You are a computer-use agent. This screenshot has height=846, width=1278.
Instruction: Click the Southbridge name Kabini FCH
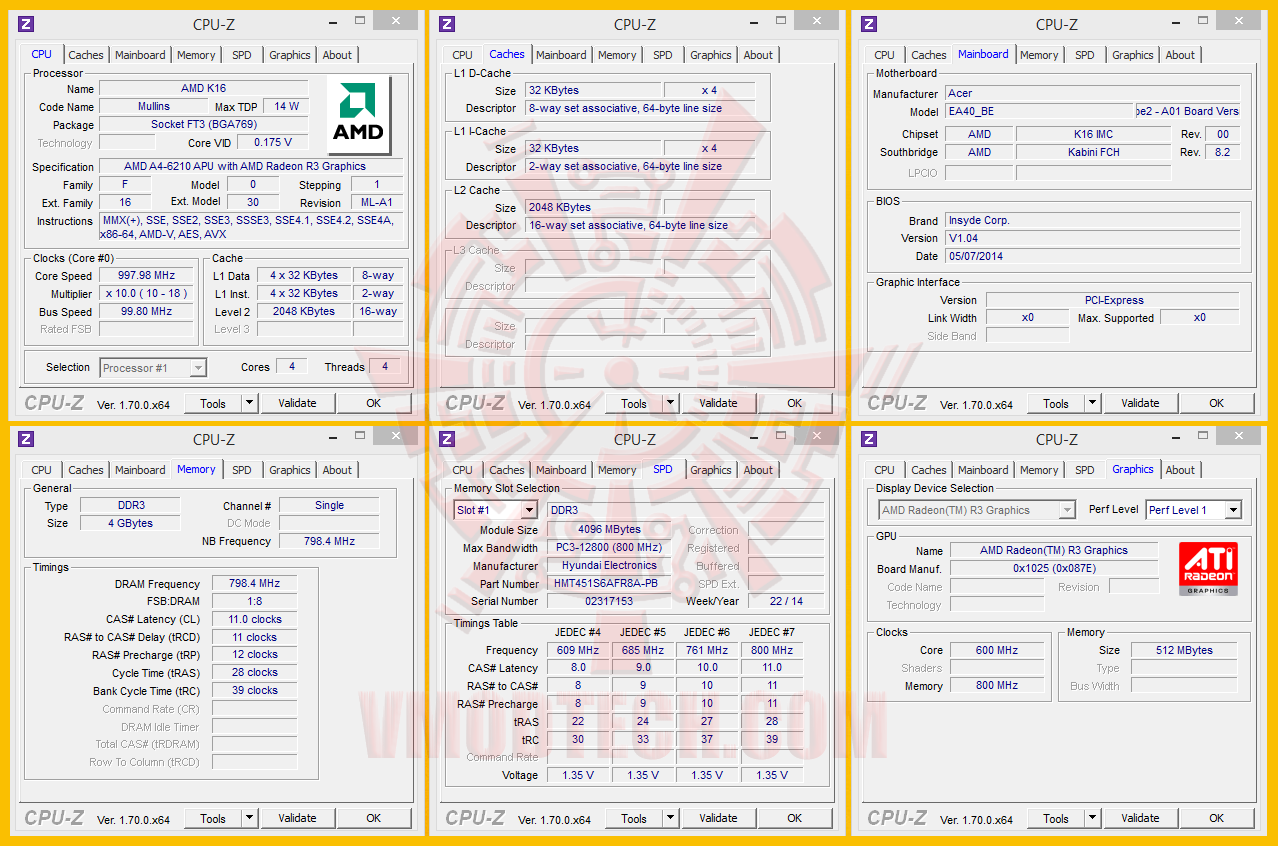(1093, 152)
